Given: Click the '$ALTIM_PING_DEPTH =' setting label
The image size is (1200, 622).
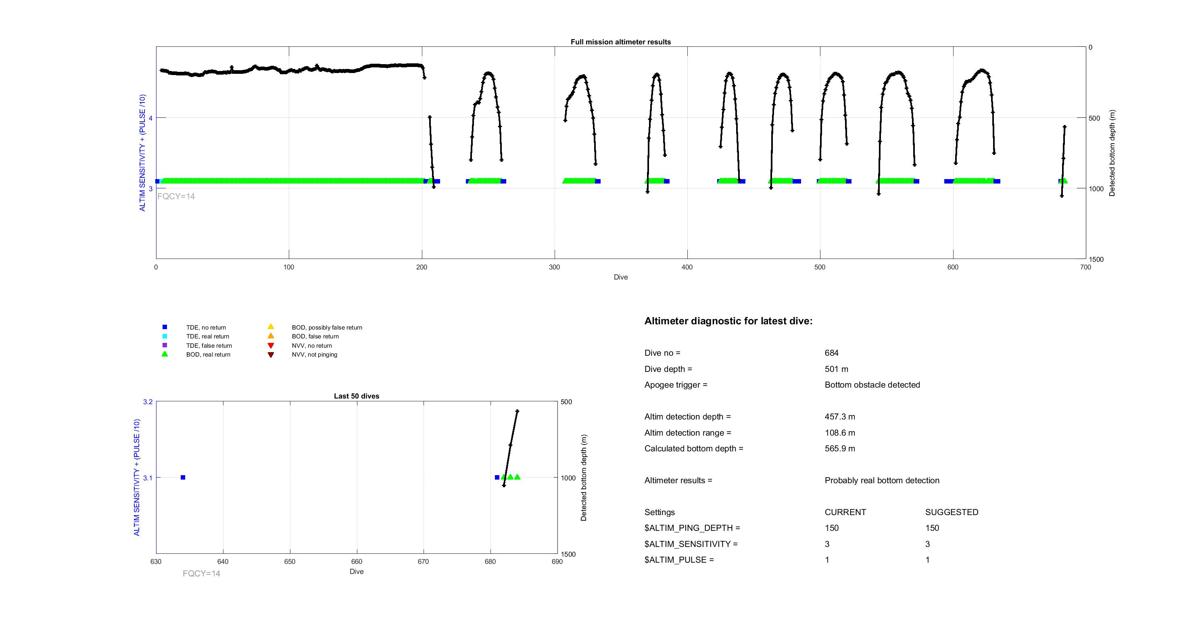Looking at the screenshot, I should tap(693, 528).
